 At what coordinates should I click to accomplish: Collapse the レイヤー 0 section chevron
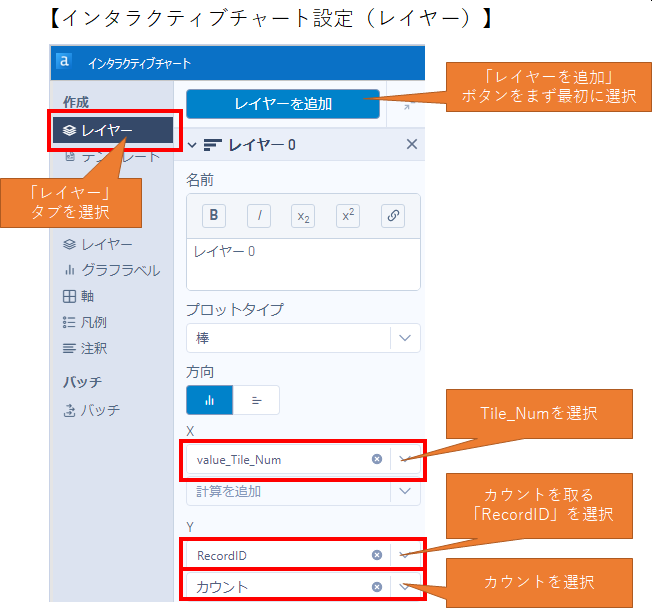tap(192, 145)
